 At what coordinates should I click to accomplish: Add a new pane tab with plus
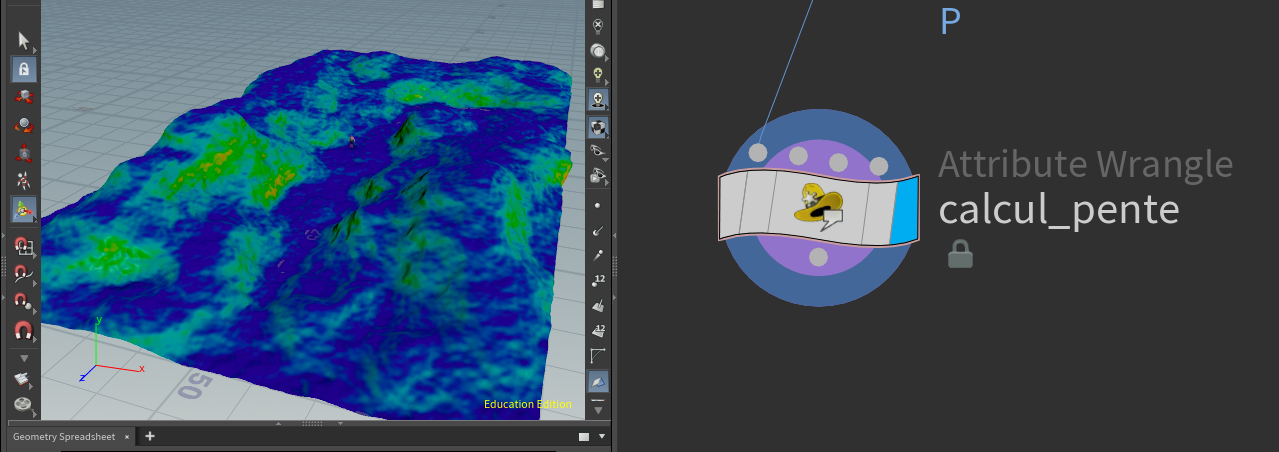(150, 437)
